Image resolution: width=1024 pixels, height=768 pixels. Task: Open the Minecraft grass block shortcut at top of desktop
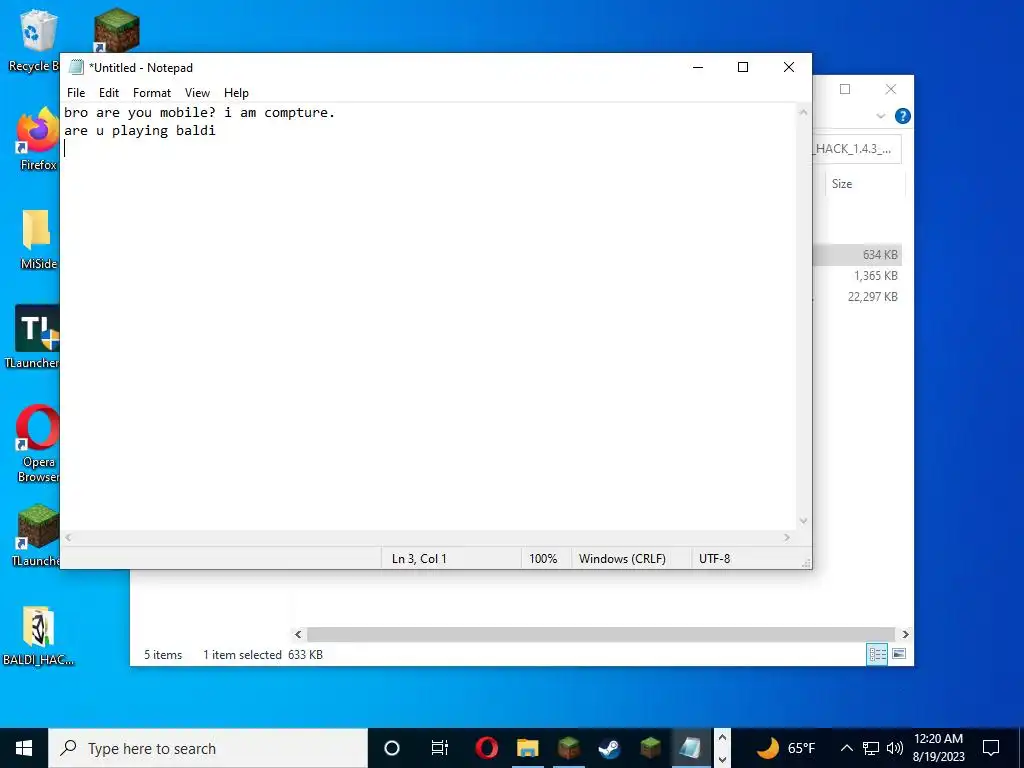116,30
